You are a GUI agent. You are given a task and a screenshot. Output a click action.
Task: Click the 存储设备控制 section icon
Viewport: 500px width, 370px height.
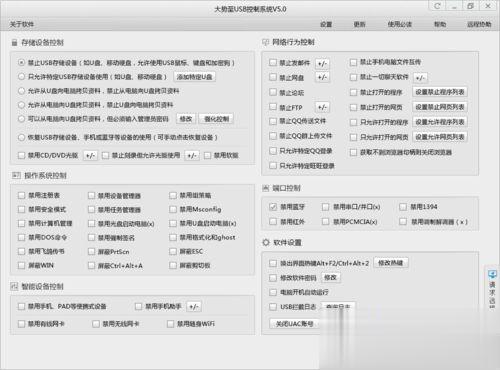[14, 43]
